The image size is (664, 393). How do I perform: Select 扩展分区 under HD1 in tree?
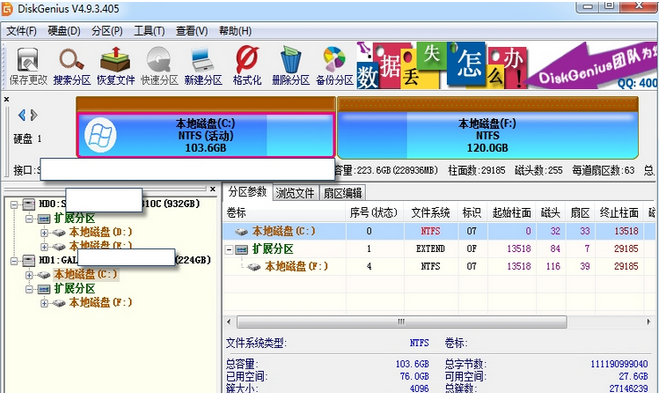click(74, 289)
